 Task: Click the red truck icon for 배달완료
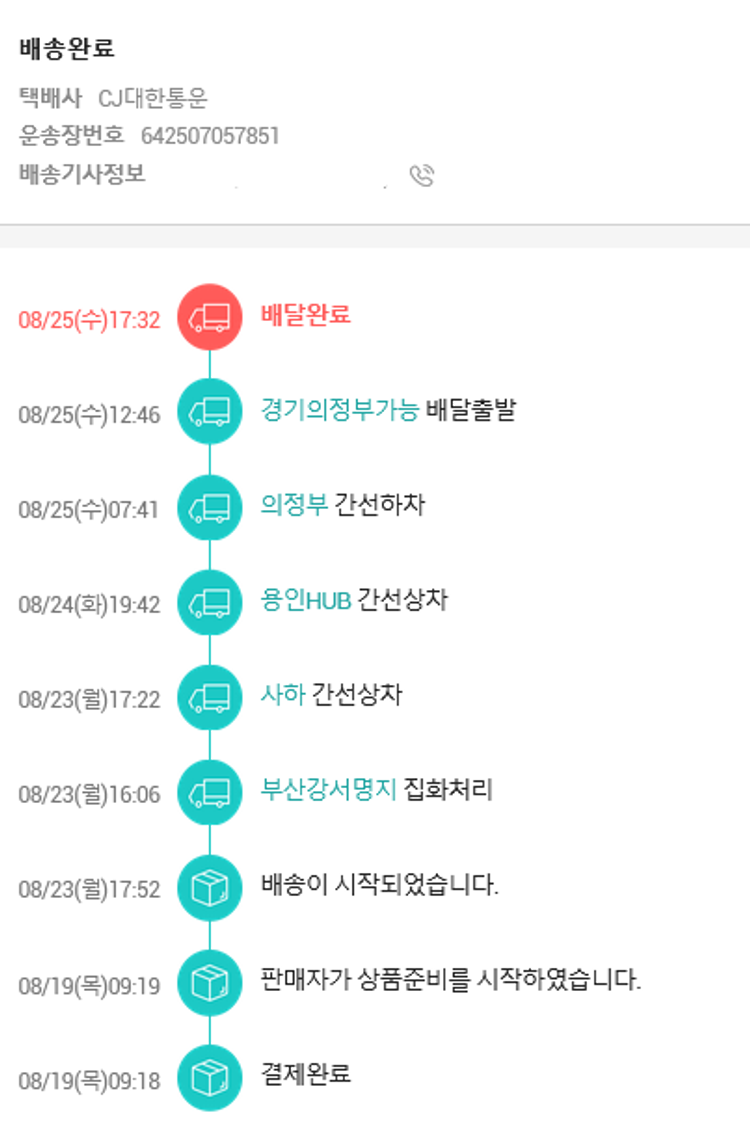point(209,317)
